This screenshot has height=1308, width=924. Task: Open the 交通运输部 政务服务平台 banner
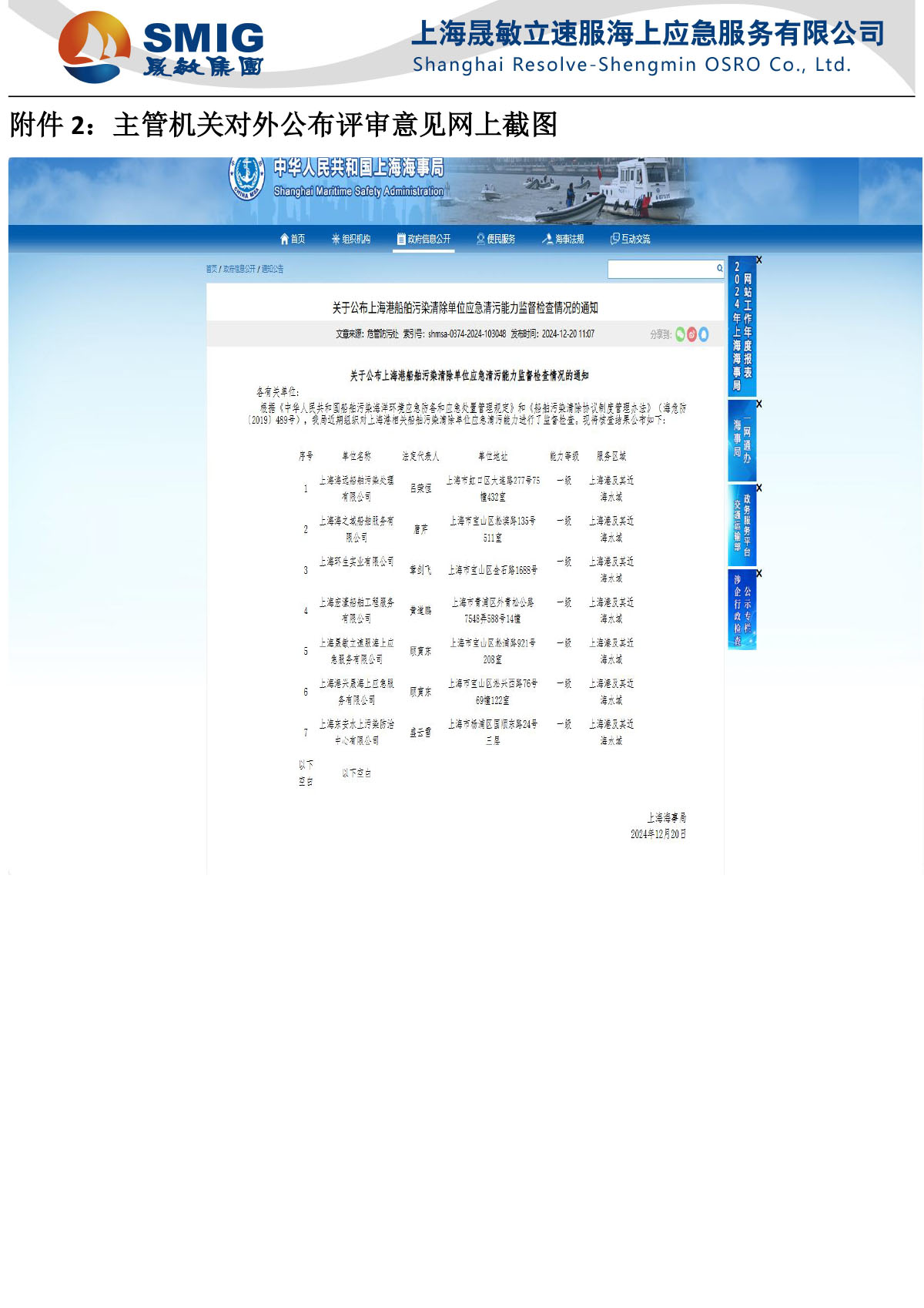[742, 525]
